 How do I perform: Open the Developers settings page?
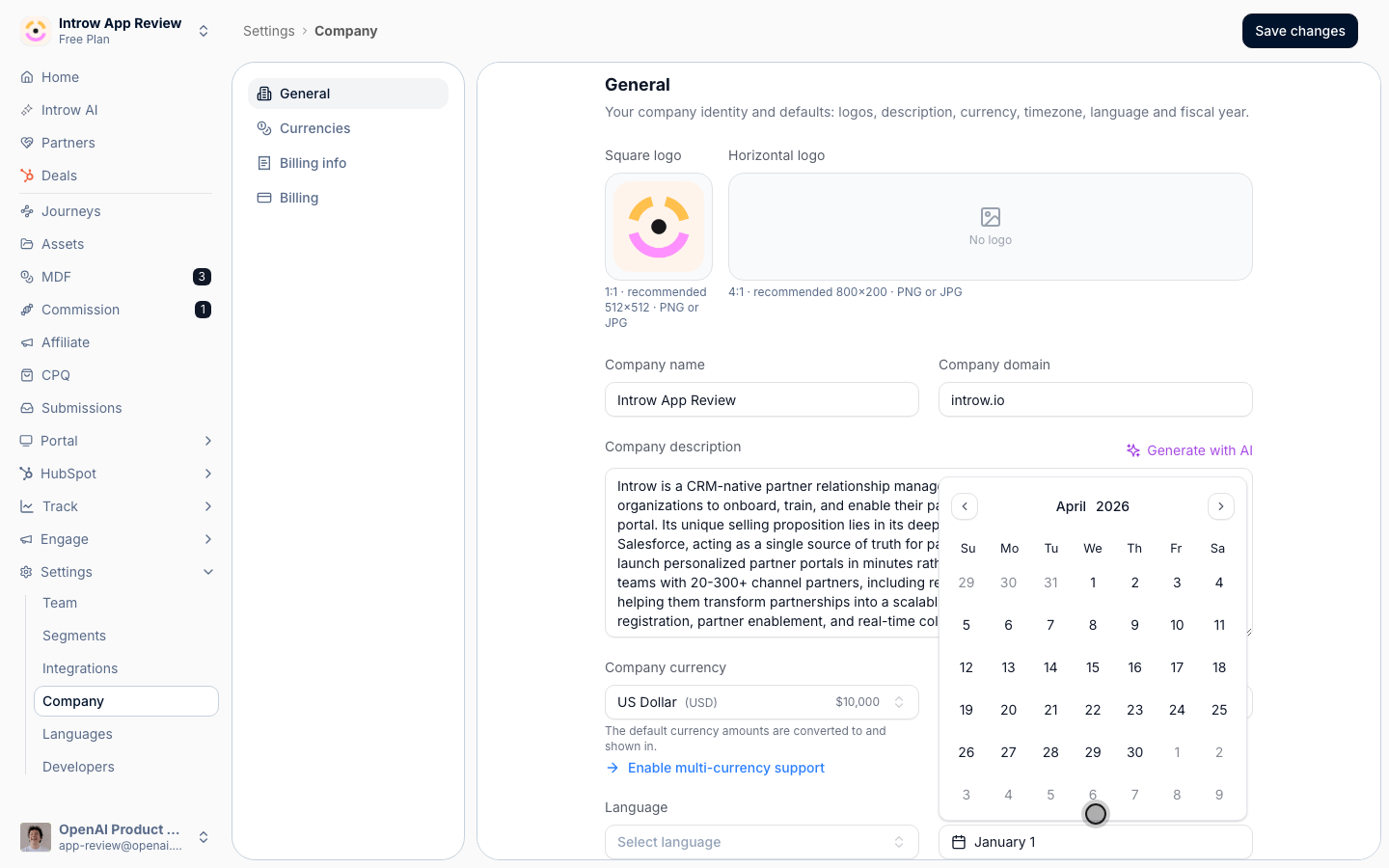click(x=78, y=767)
